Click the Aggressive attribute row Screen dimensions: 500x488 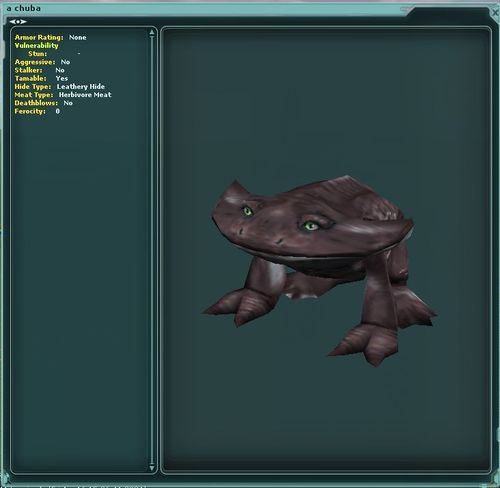click(x=42, y=62)
